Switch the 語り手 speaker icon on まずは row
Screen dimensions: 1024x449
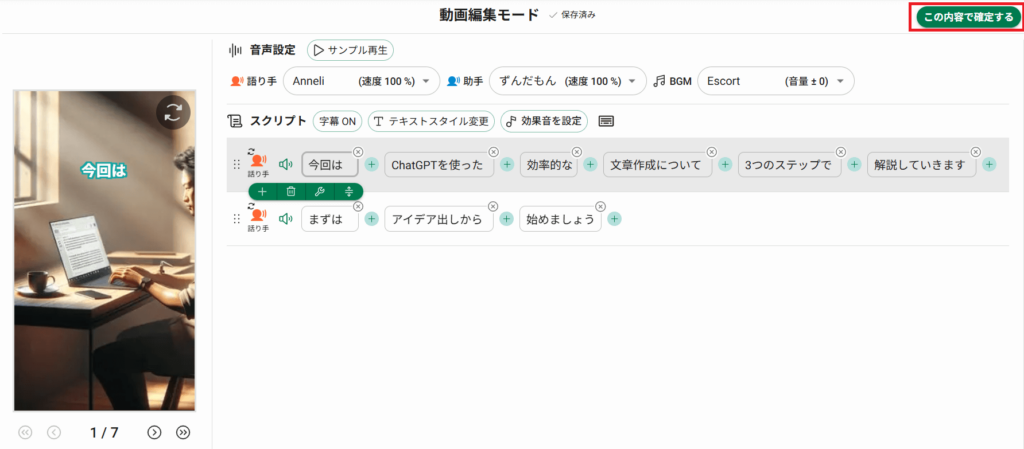(258, 217)
